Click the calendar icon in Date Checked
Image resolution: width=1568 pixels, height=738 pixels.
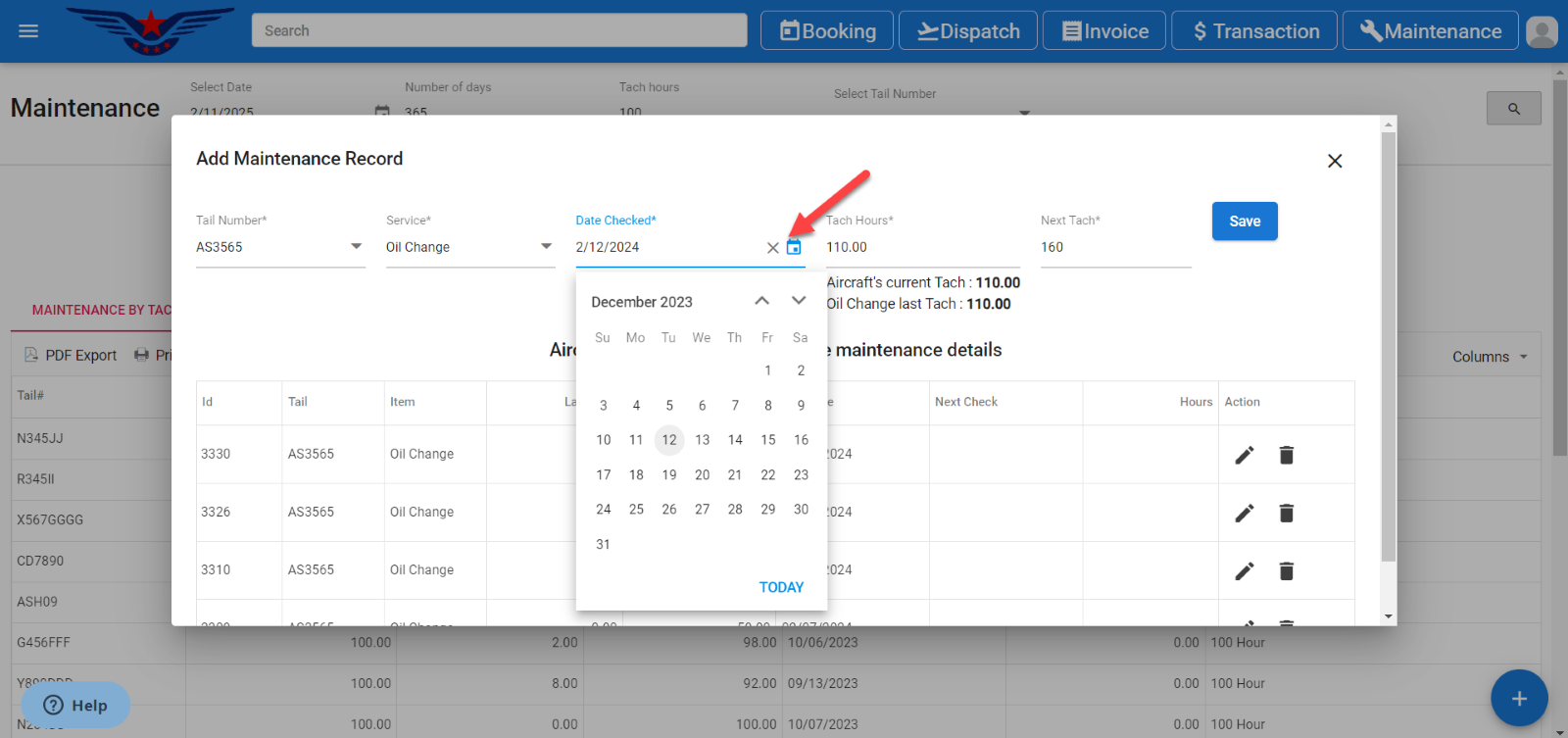point(794,248)
